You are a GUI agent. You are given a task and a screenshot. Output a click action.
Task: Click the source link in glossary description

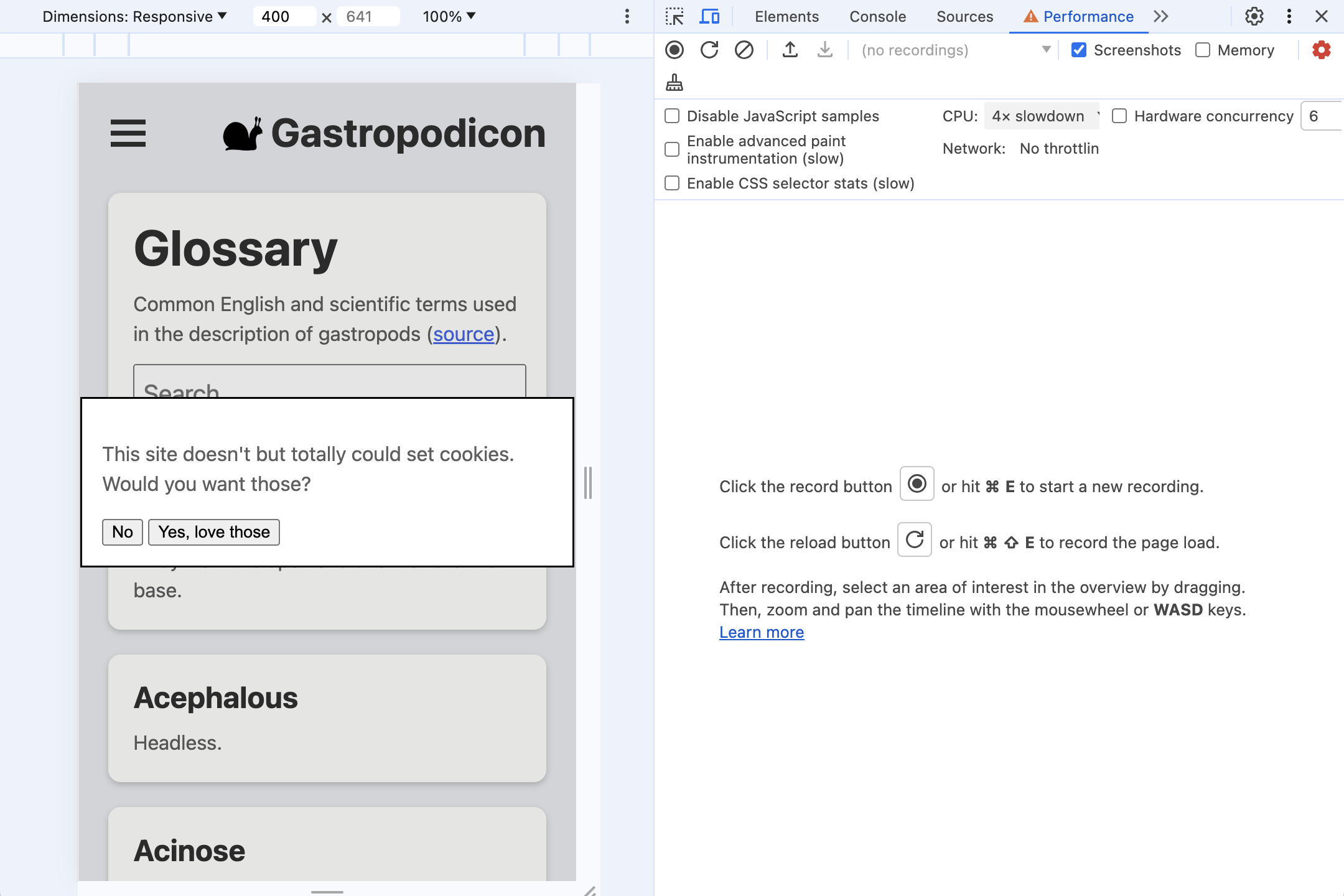click(x=463, y=334)
